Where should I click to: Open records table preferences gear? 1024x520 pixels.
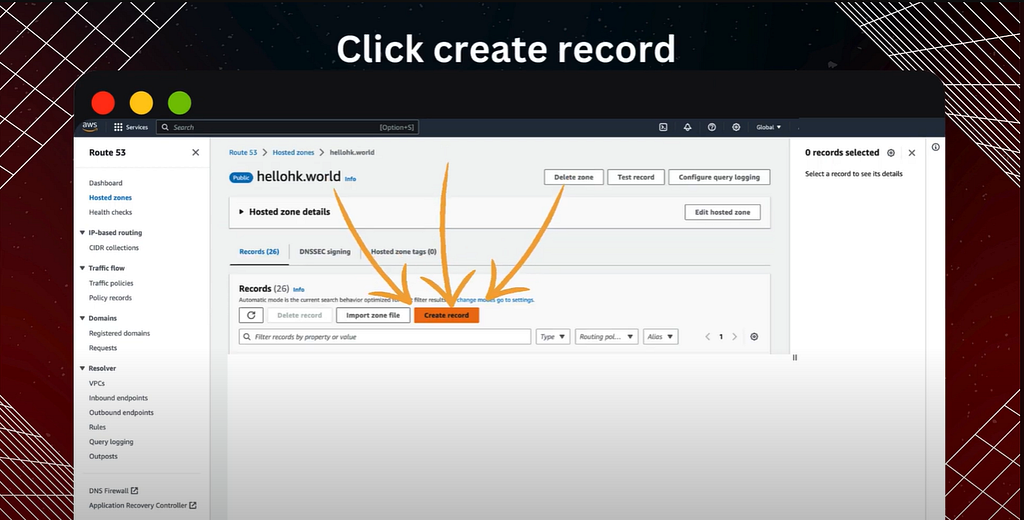tap(754, 336)
